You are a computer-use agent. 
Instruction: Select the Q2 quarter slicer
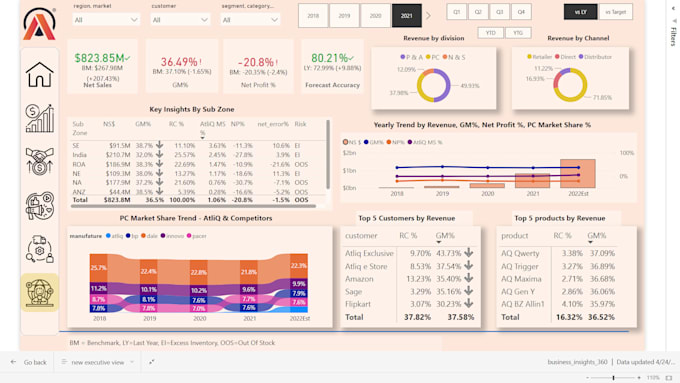tap(478, 12)
